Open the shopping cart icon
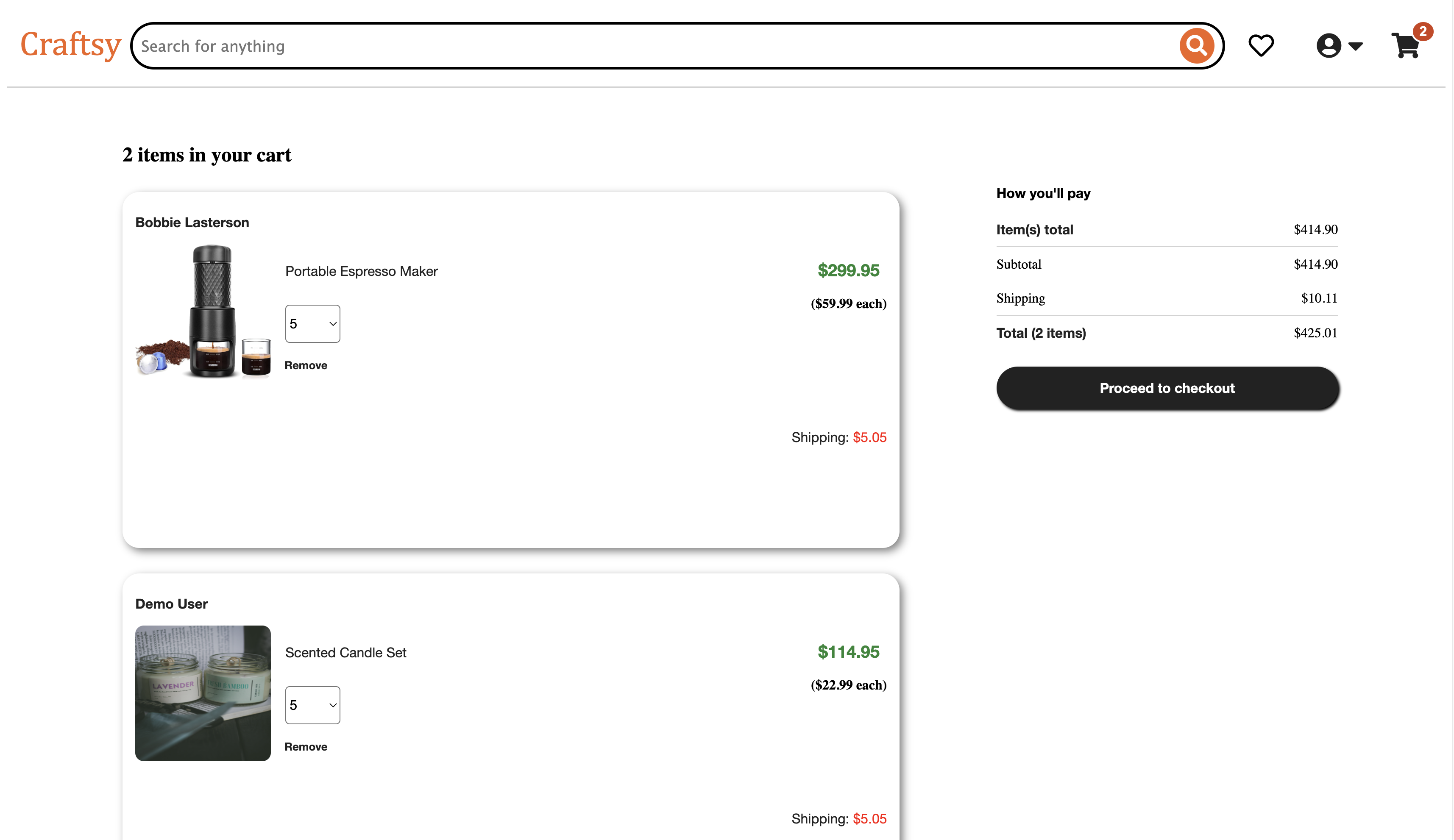This screenshot has height=840, width=1454. point(1405,46)
